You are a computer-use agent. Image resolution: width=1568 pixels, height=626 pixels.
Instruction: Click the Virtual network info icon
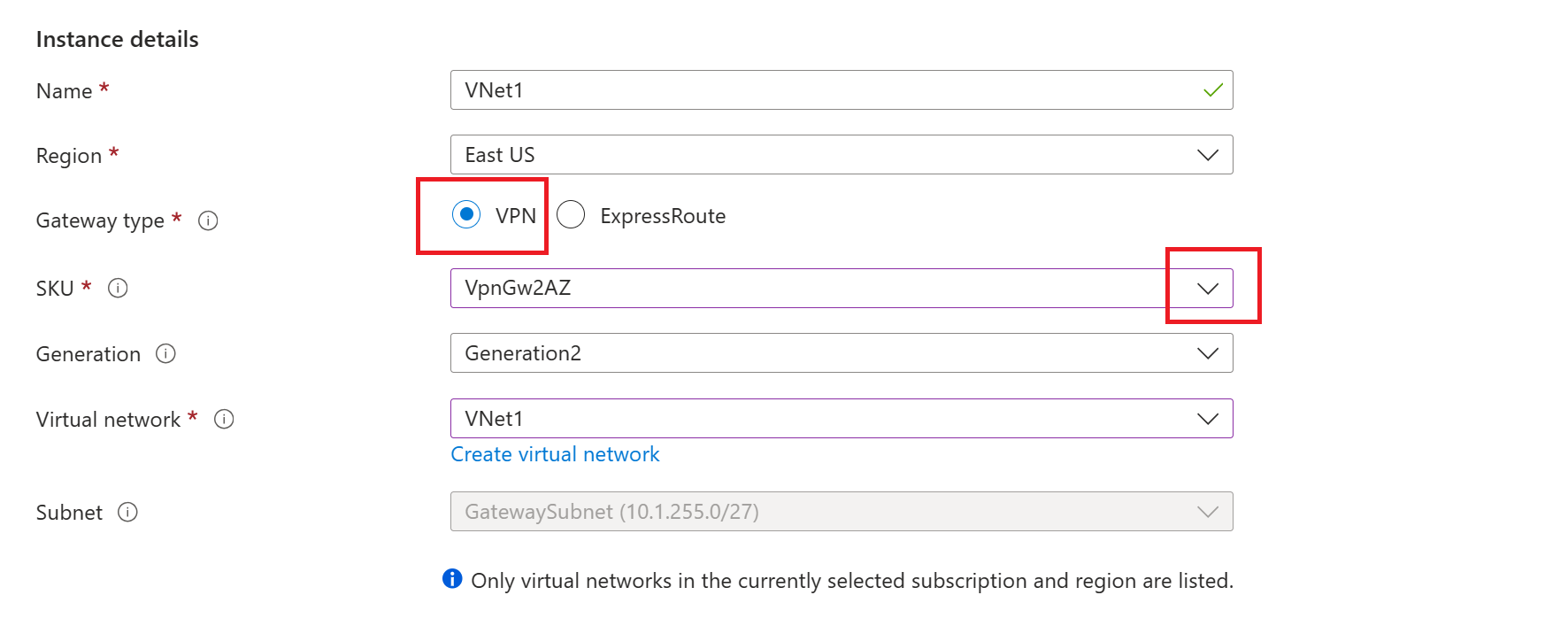224,419
